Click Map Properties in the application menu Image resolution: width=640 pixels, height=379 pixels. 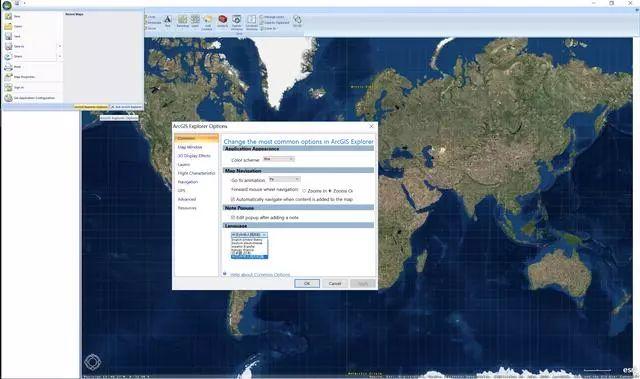[x=32, y=77]
